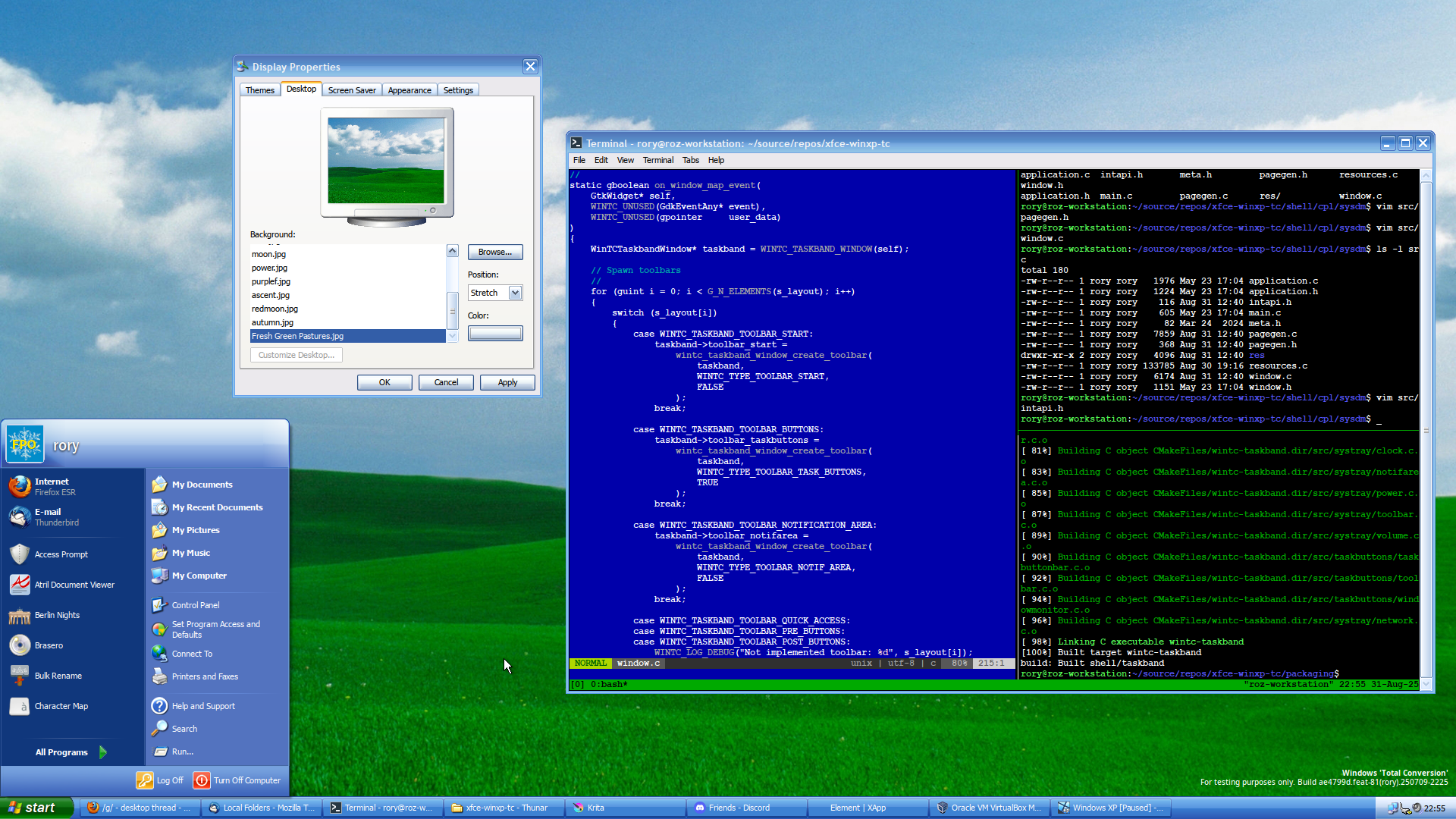Launch Atril Document Viewer
The image size is (1456, 819).
[x=73, y=585]
